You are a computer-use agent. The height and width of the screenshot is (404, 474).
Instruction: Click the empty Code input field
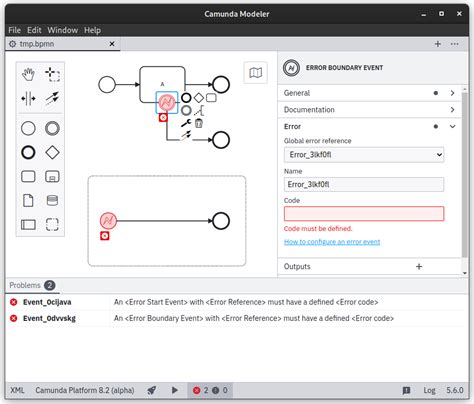click(364, 214)
